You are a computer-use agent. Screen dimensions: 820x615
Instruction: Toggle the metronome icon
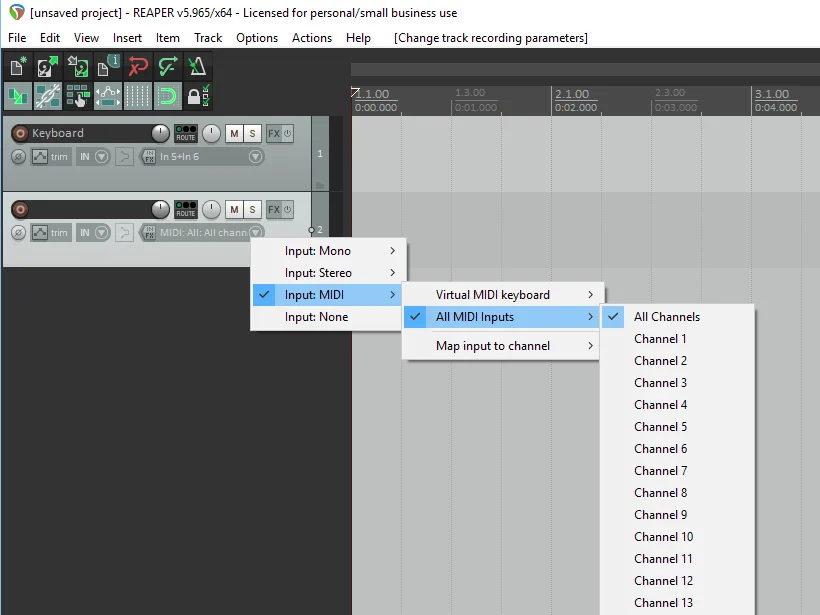[197, 66]
